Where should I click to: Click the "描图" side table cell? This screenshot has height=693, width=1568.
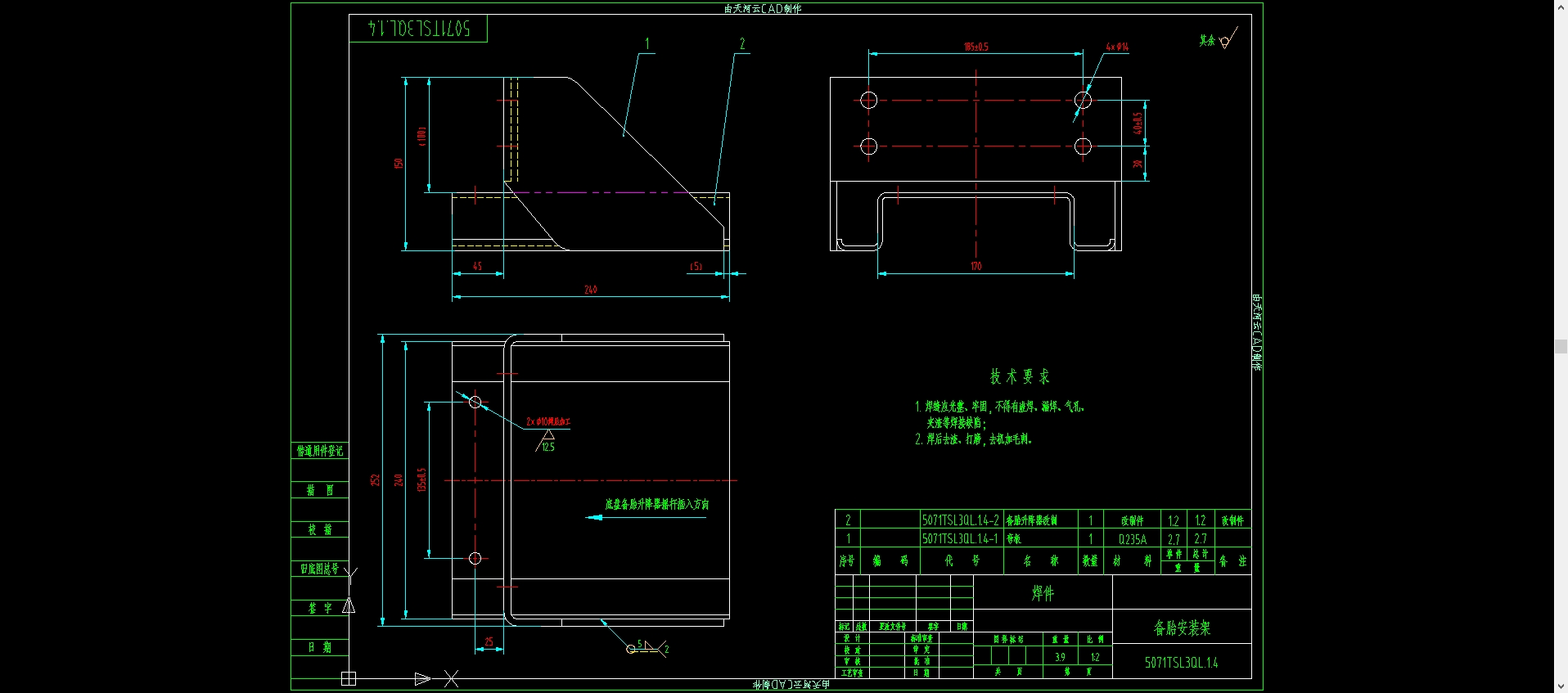point(320,490)
